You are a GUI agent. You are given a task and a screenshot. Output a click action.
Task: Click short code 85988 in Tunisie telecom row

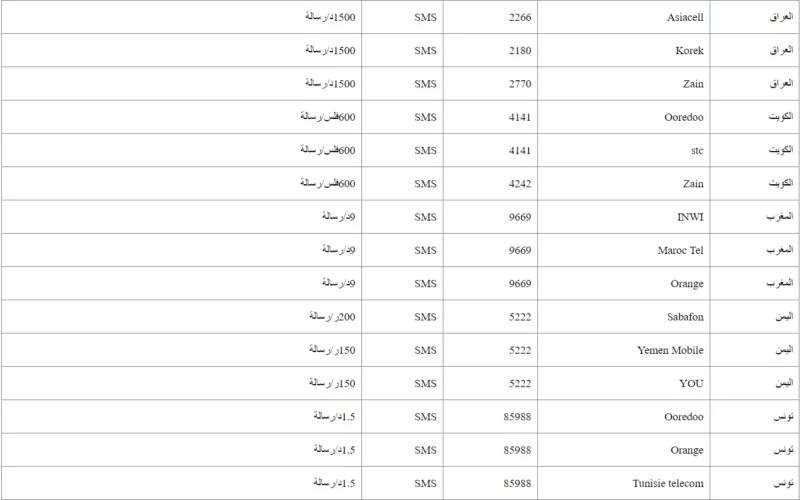click(x=518, y=482)
